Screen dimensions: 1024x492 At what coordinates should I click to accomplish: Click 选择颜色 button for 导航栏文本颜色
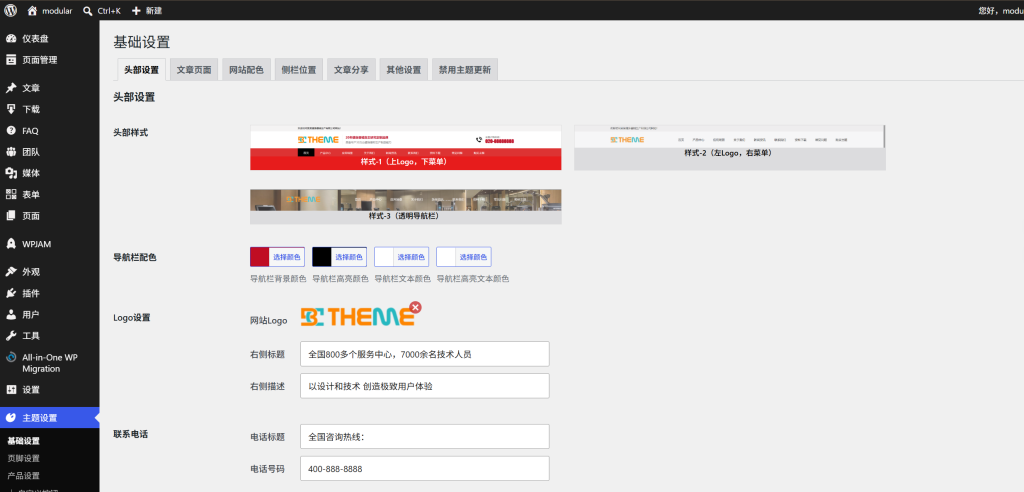(411, 257)
